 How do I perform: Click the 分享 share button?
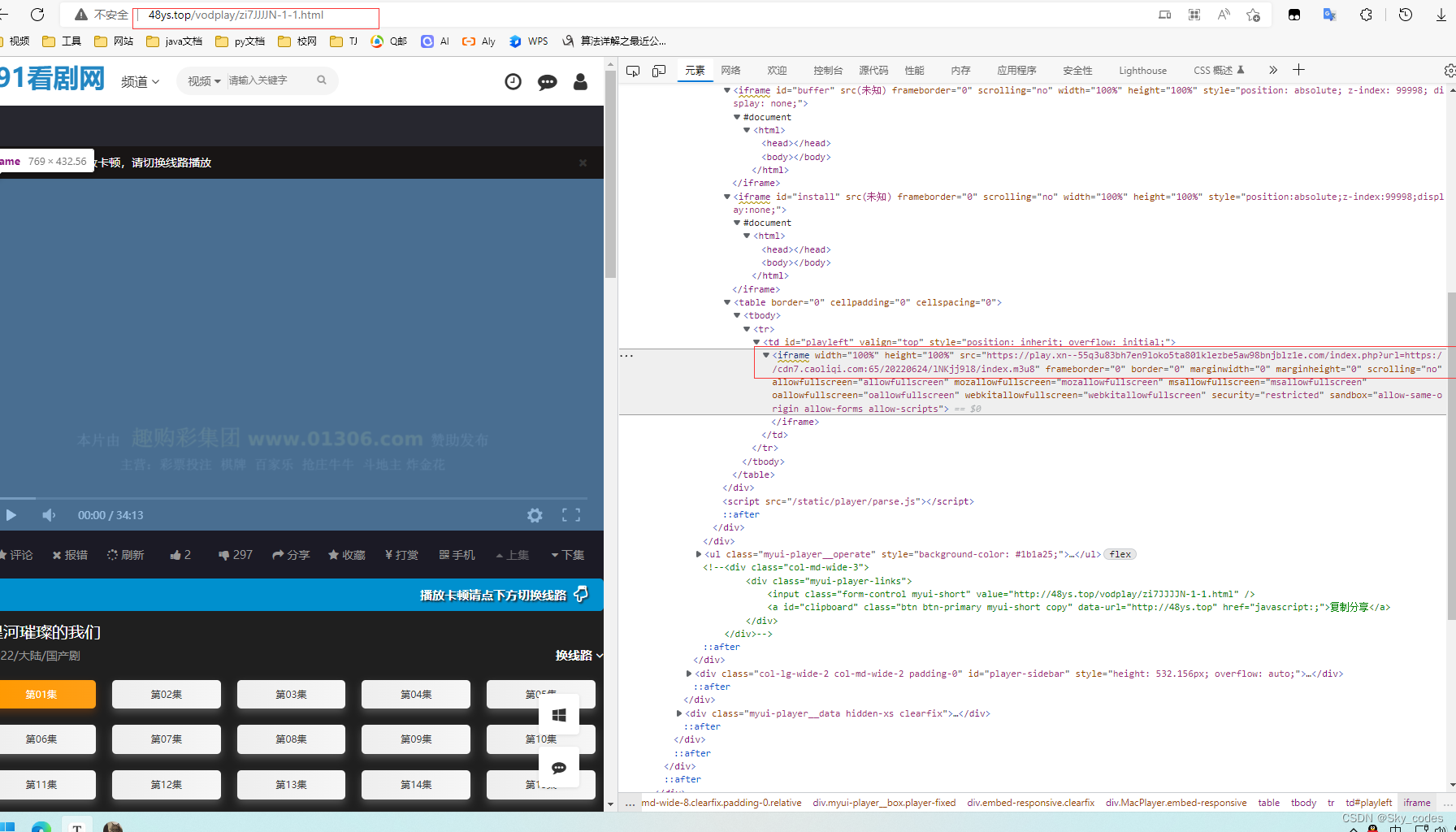click(291, 555)
